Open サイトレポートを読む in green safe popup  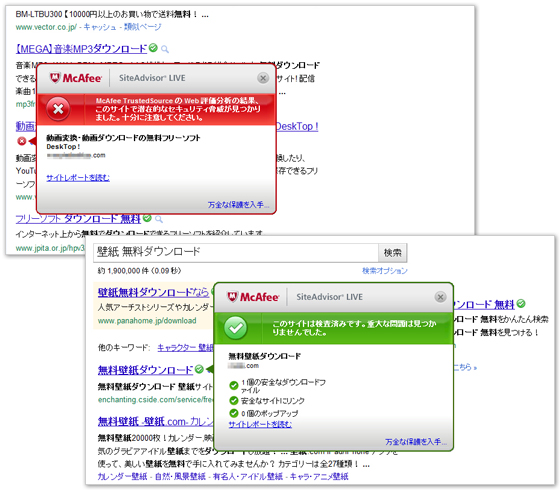point(260,424)
